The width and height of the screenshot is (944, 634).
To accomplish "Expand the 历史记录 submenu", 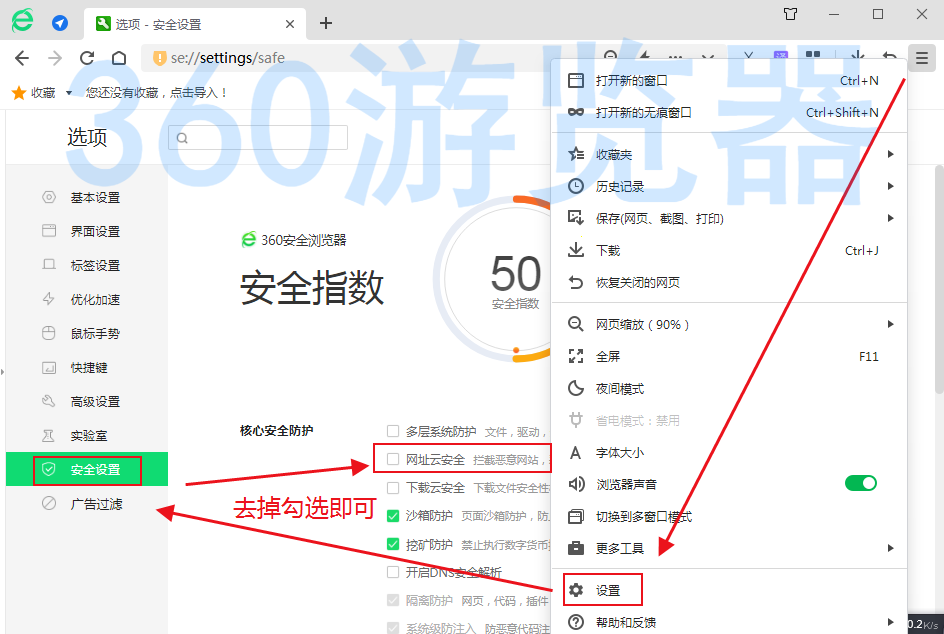I will [729, 187].
